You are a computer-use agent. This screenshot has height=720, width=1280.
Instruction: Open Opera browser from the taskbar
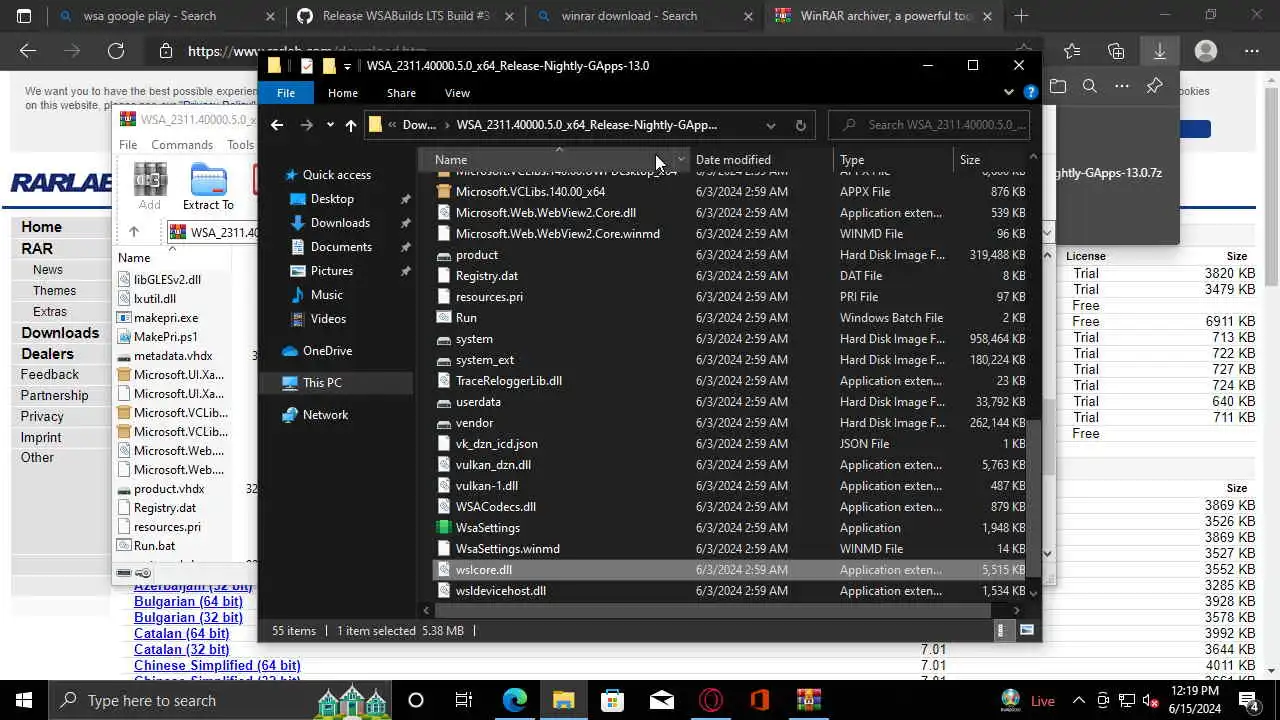(711, 700)
